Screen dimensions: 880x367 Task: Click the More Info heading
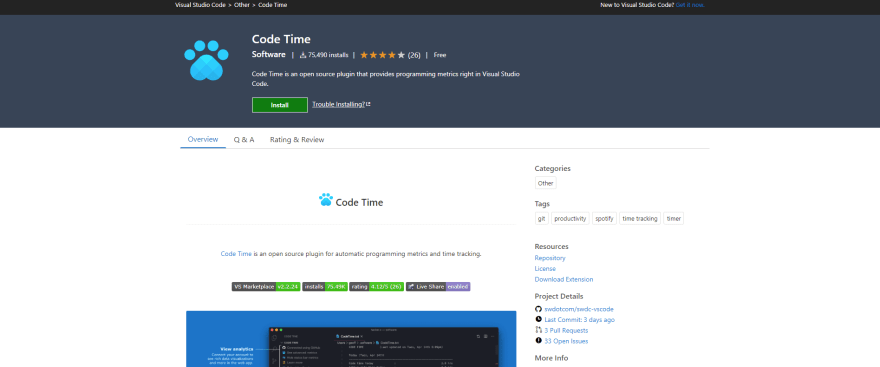coord(551,358)
